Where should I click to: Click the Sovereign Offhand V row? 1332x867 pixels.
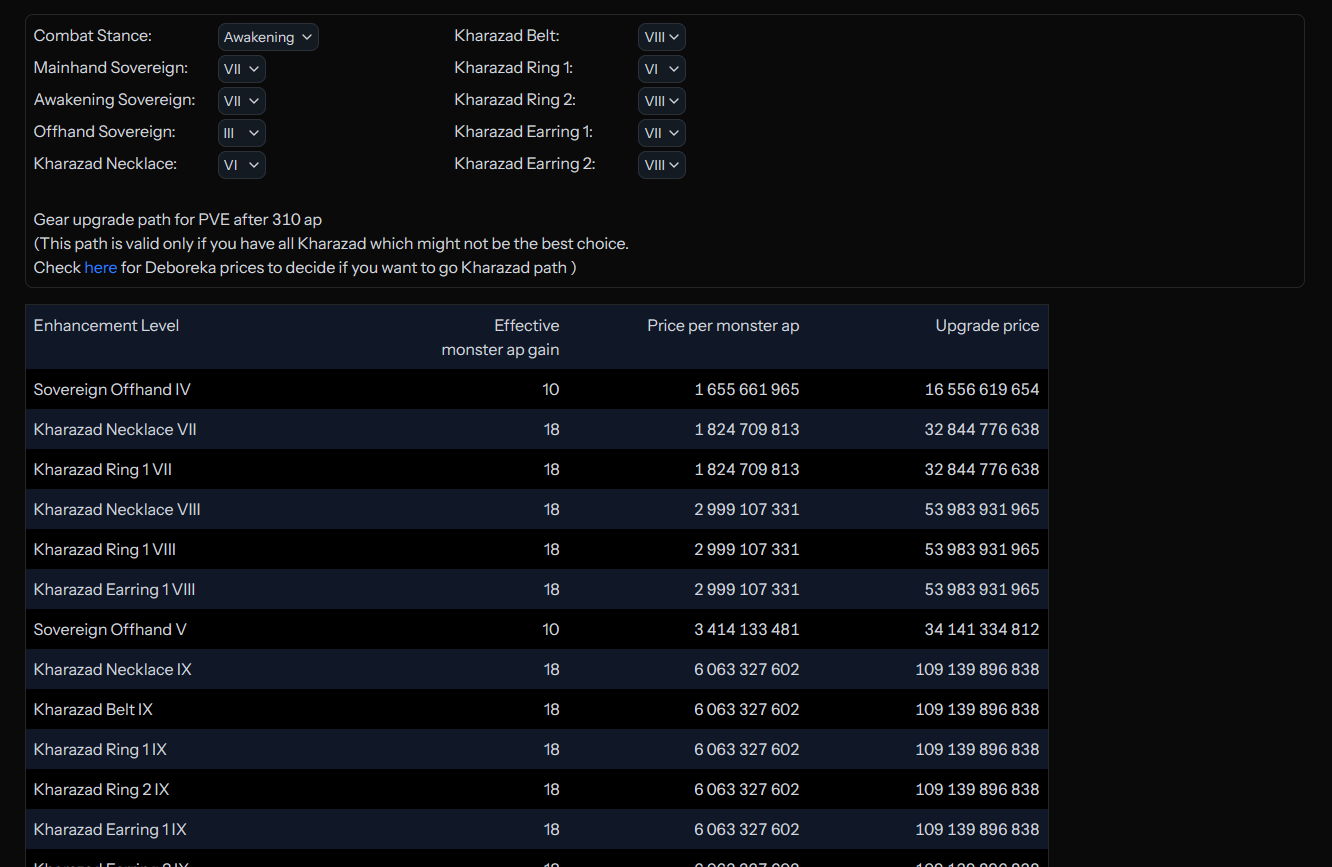coord(110,630)
